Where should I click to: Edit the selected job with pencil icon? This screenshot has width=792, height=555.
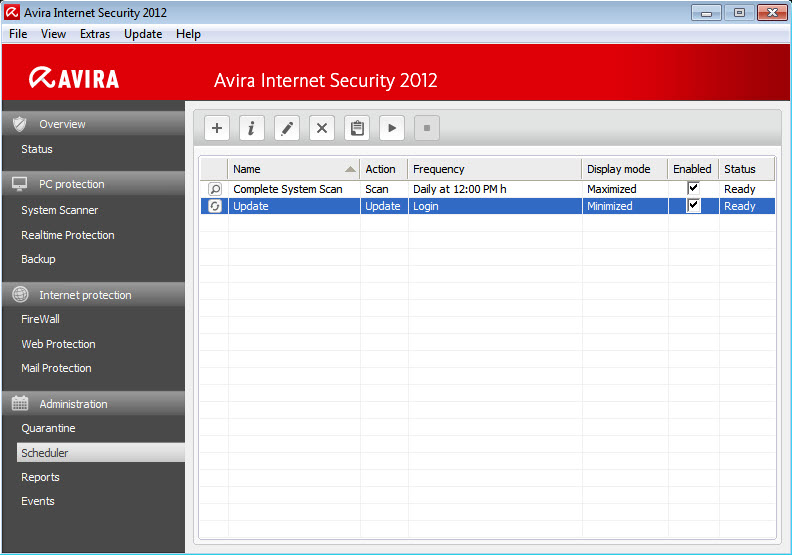[x=286, y=128]
